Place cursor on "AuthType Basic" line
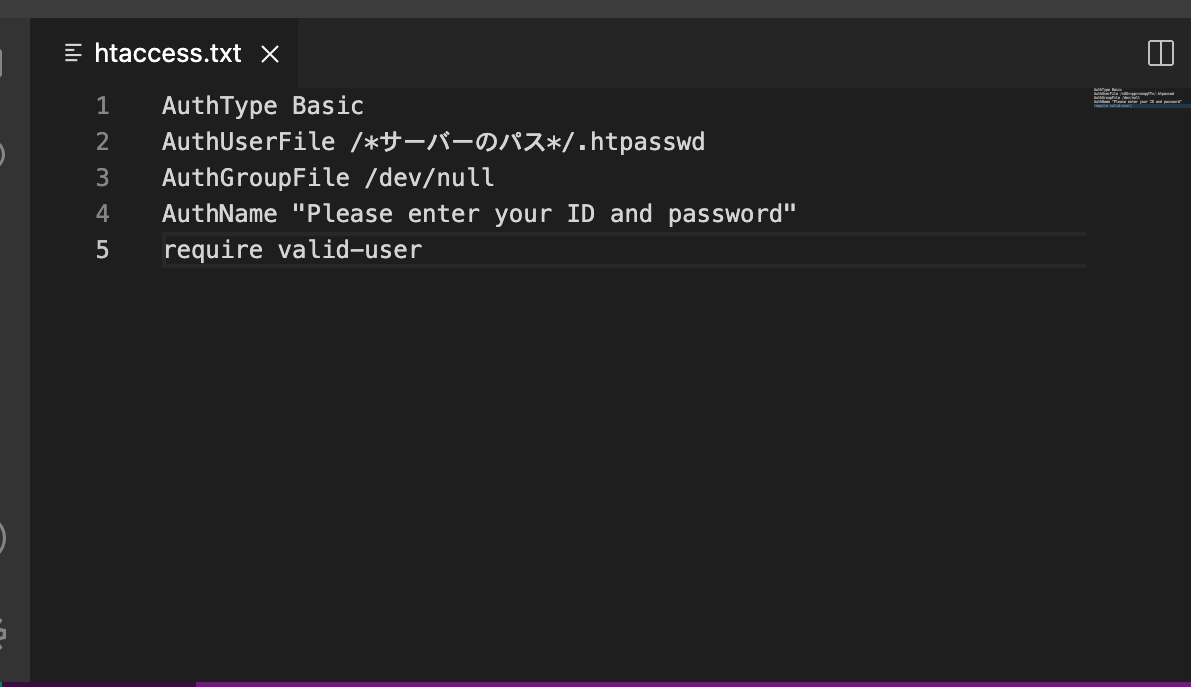1191x687 pixels. tap(263, 106)
